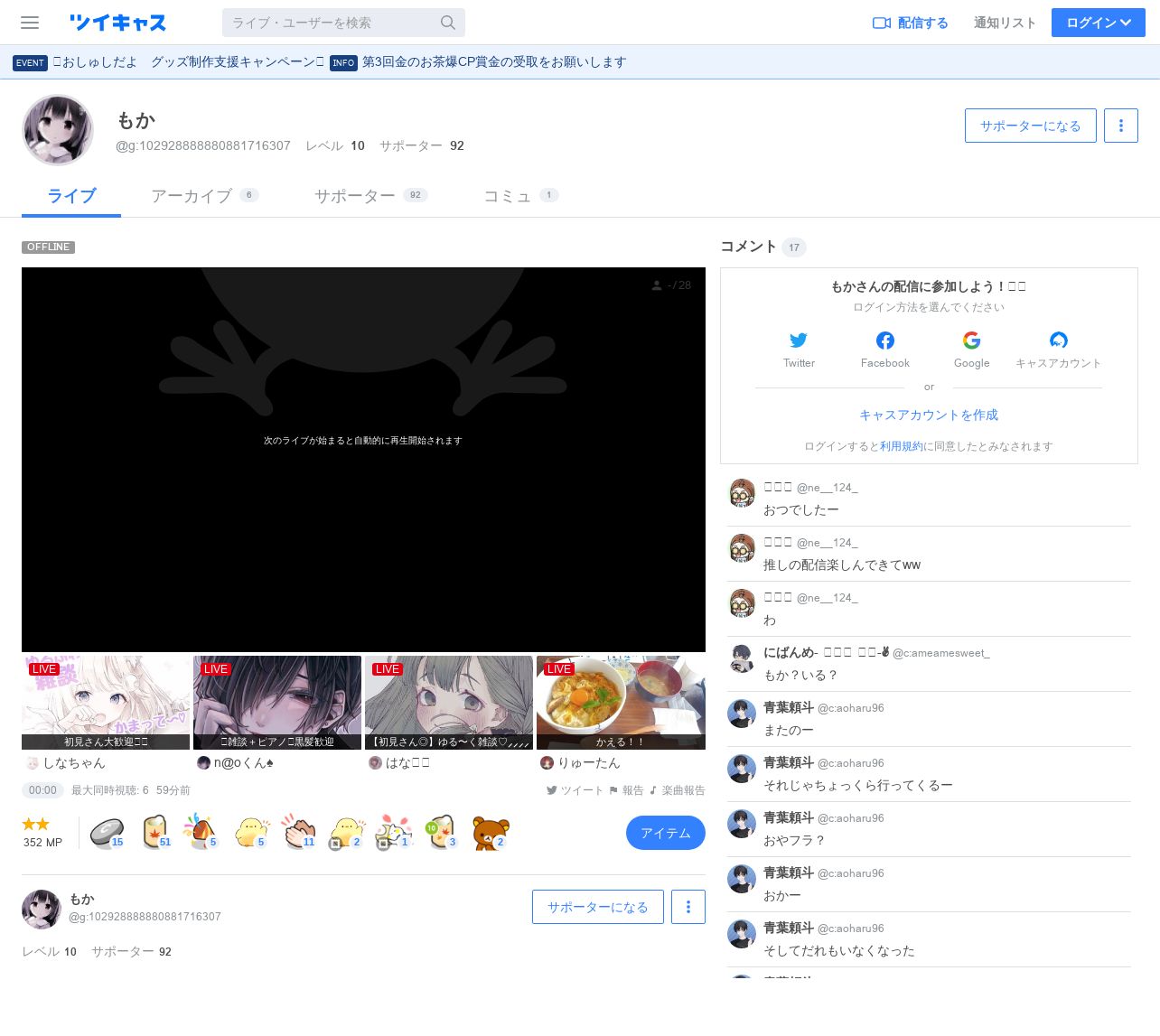
Task: Choose the Google login icon
Action: click(971, 341)
